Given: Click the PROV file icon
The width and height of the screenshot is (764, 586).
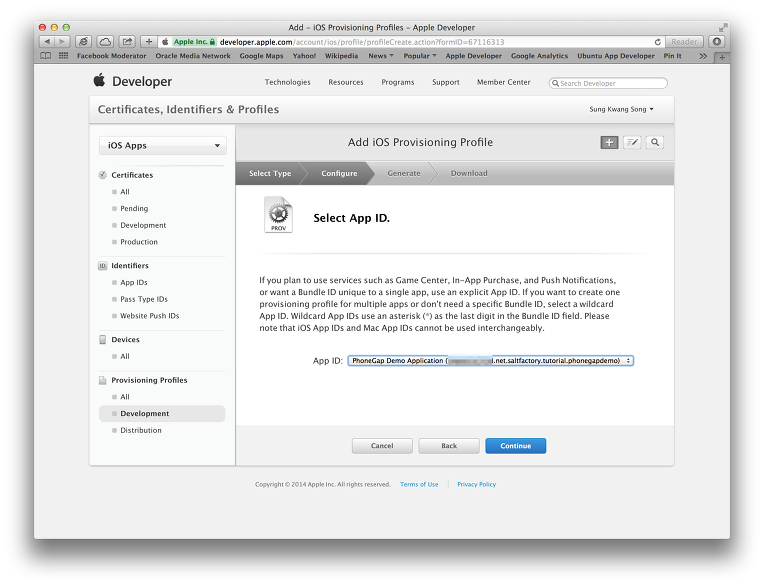Looking at the screenshot, I should [278, 214].
